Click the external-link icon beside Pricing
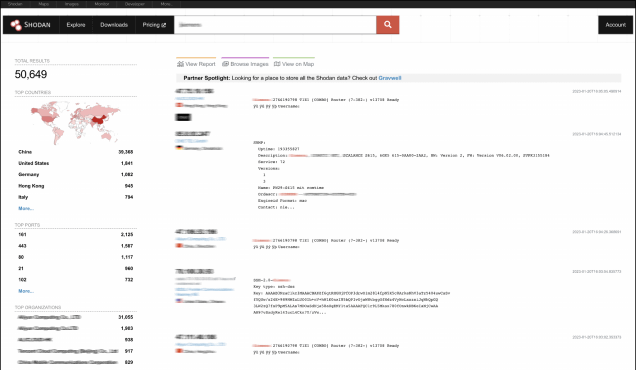Viewport: 636px width, 370px height. 164,25
